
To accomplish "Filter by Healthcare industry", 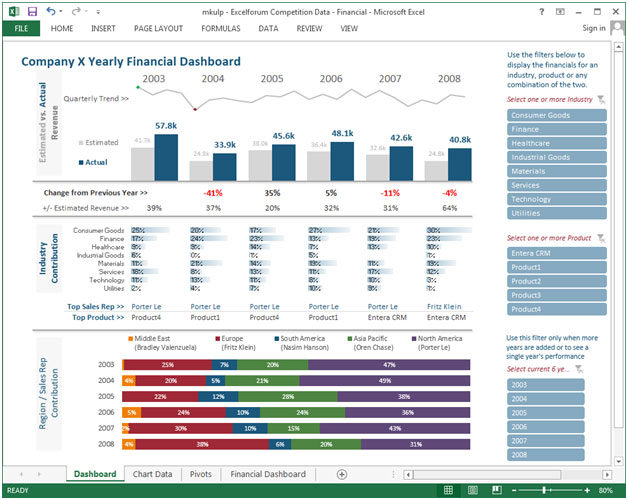I will [x=557, y=143].
